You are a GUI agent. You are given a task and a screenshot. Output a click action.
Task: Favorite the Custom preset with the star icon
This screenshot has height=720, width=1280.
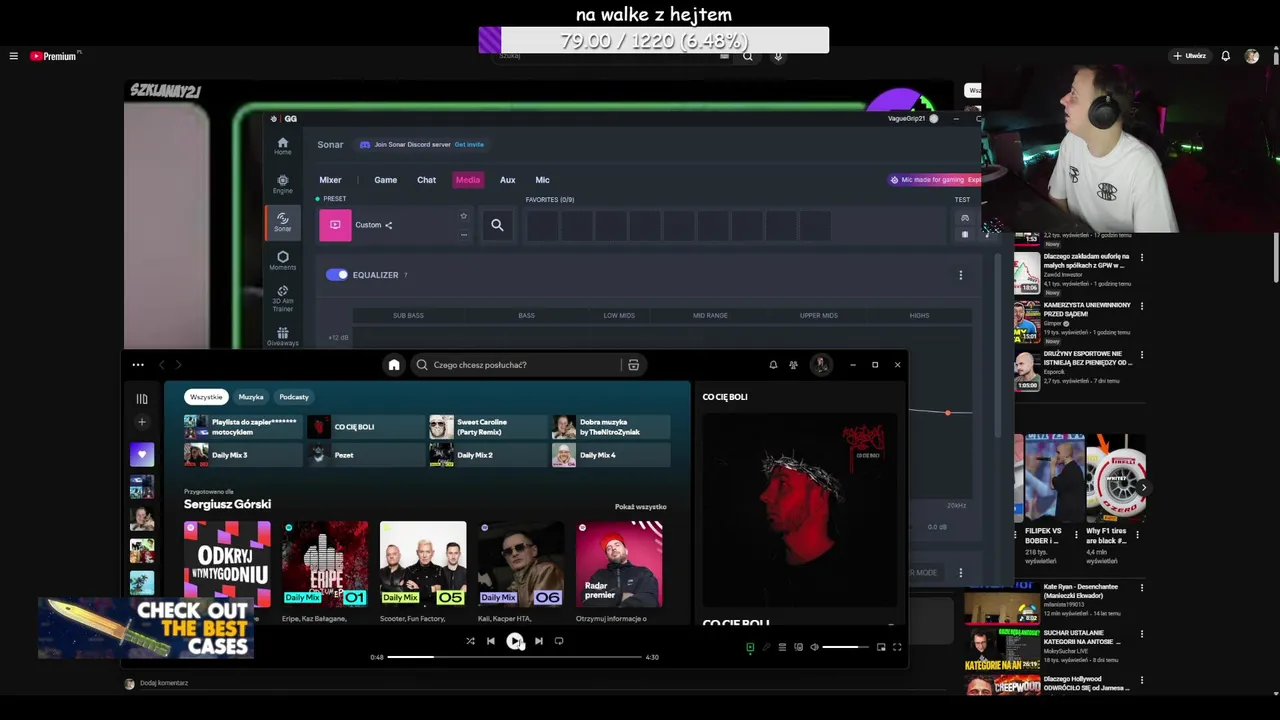(463, 216)
